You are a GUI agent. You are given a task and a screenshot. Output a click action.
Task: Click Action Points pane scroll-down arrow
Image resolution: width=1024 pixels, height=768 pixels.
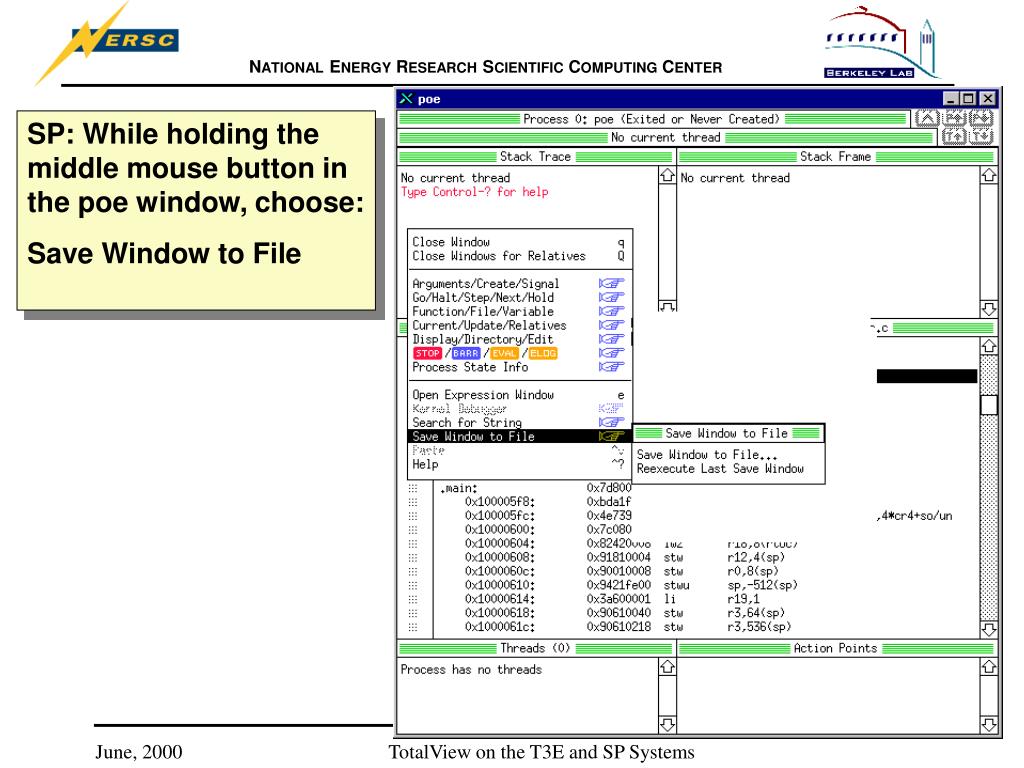click(x=989, y=724)
